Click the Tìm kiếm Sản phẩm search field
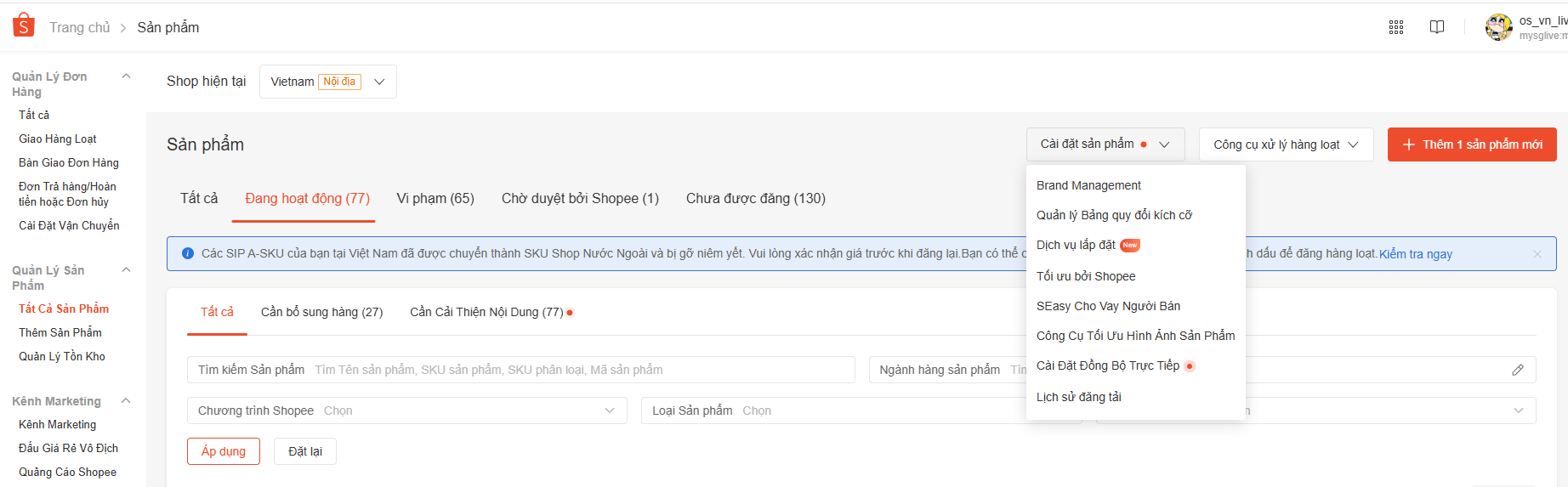The width and height of the screenshot is (1568, 487). (521, 370)
